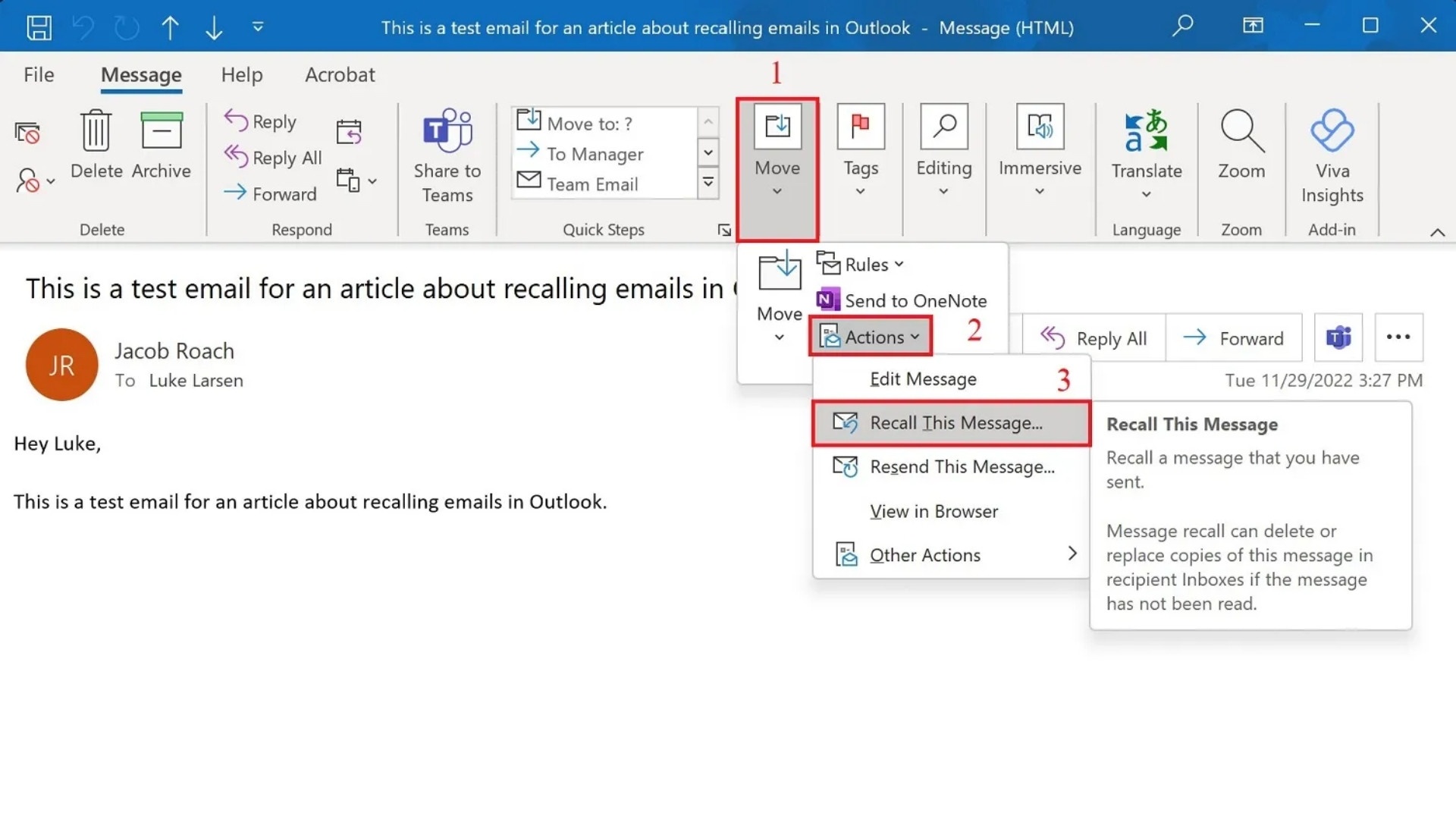1456x819 pixels.
Task: Select the To Manager quick step
Action: pos(604,153)
